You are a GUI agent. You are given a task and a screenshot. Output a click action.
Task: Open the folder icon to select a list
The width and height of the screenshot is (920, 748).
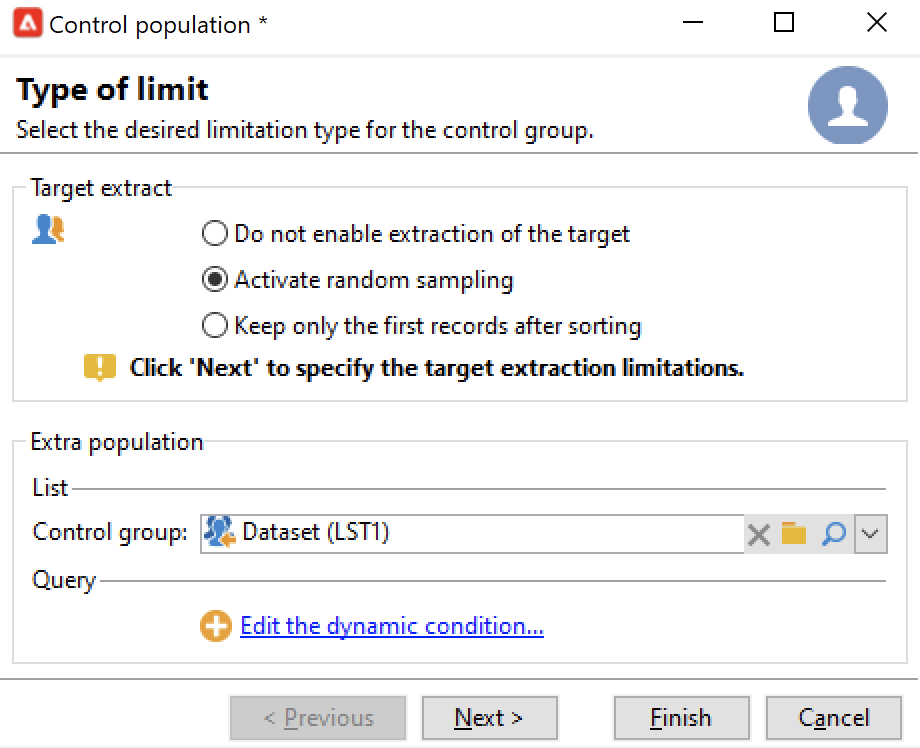pos(794,534)
